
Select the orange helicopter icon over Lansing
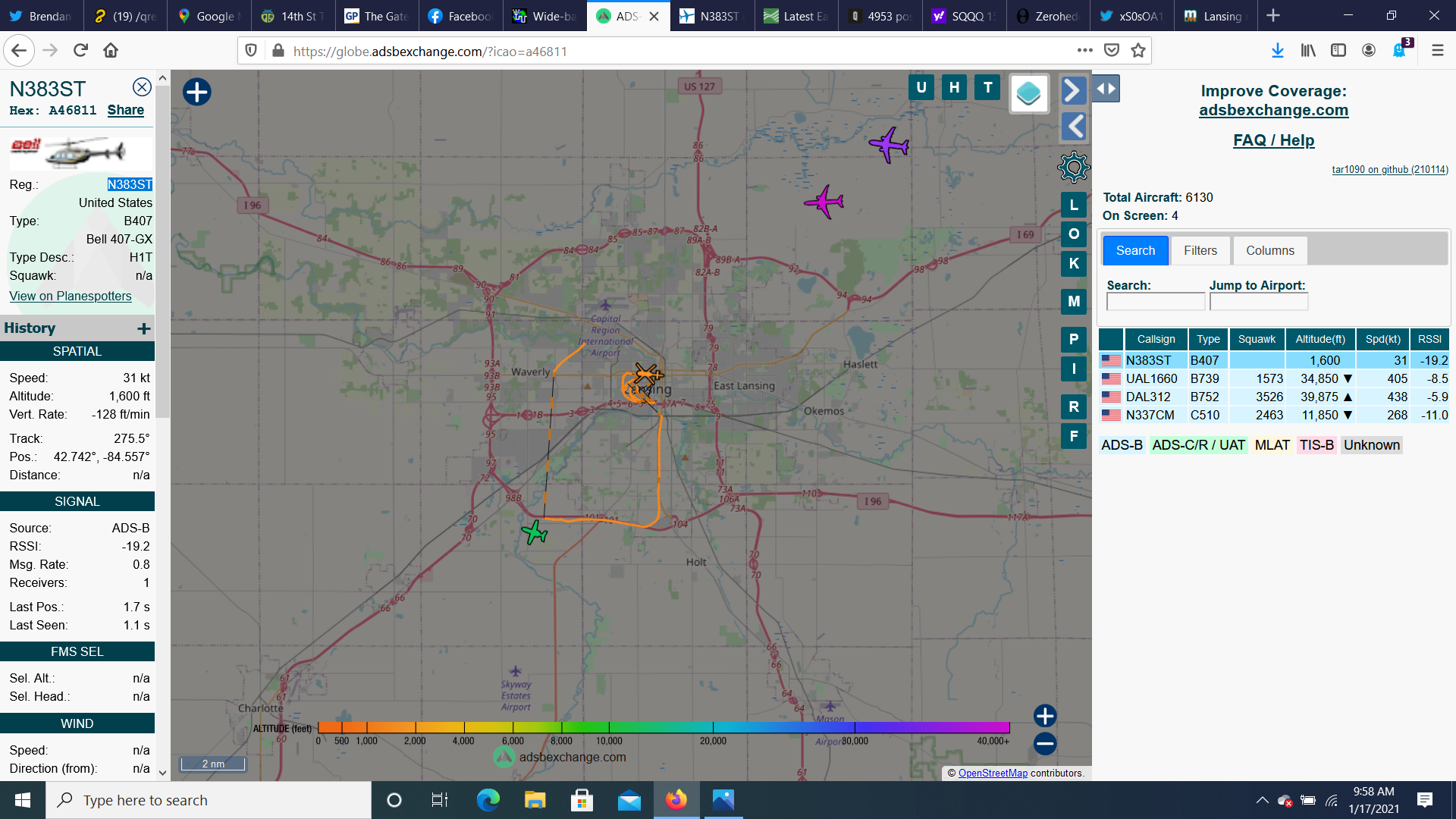(648, 375)
